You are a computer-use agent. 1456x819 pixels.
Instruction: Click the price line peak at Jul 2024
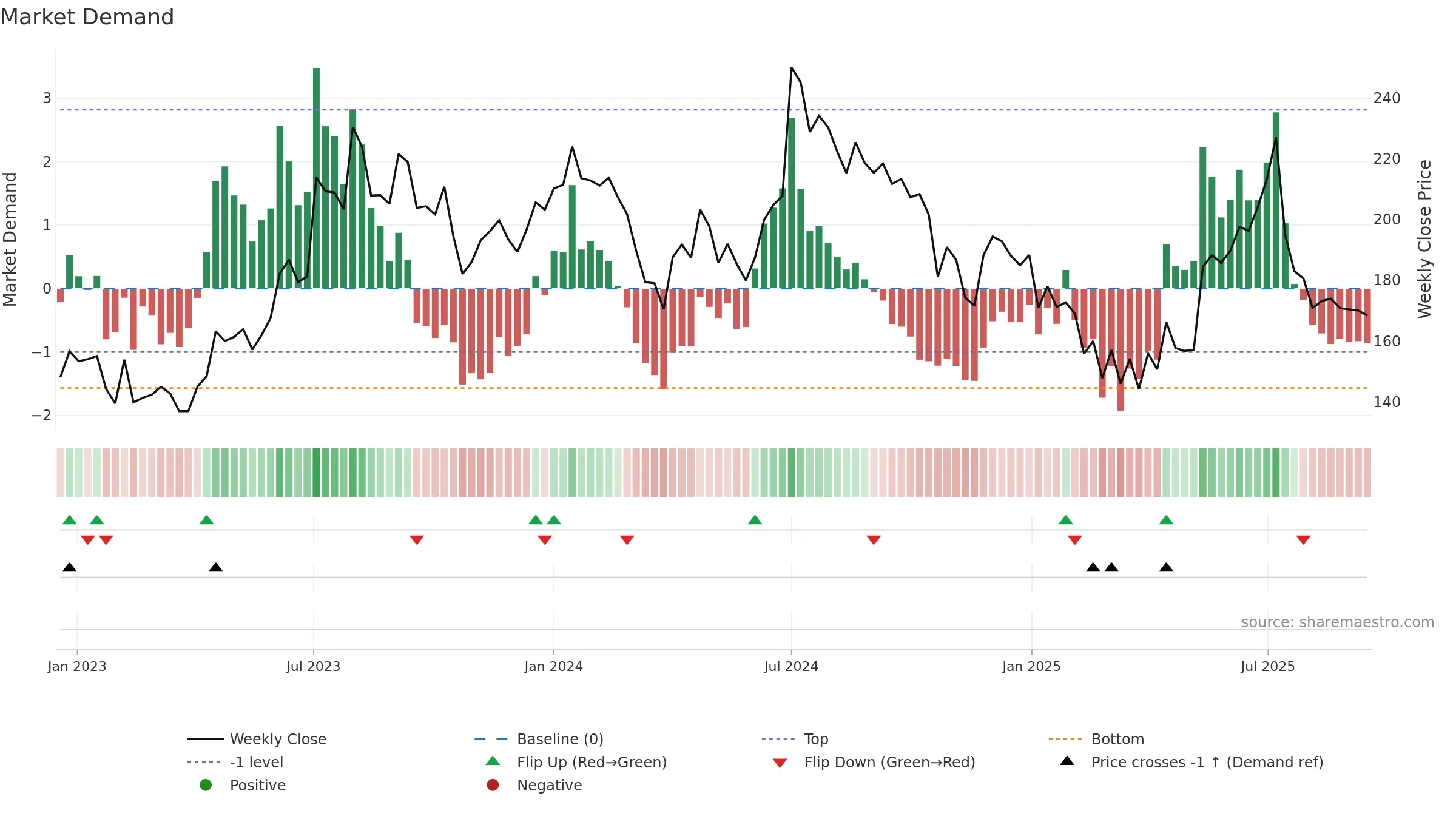tap(791, 69)
